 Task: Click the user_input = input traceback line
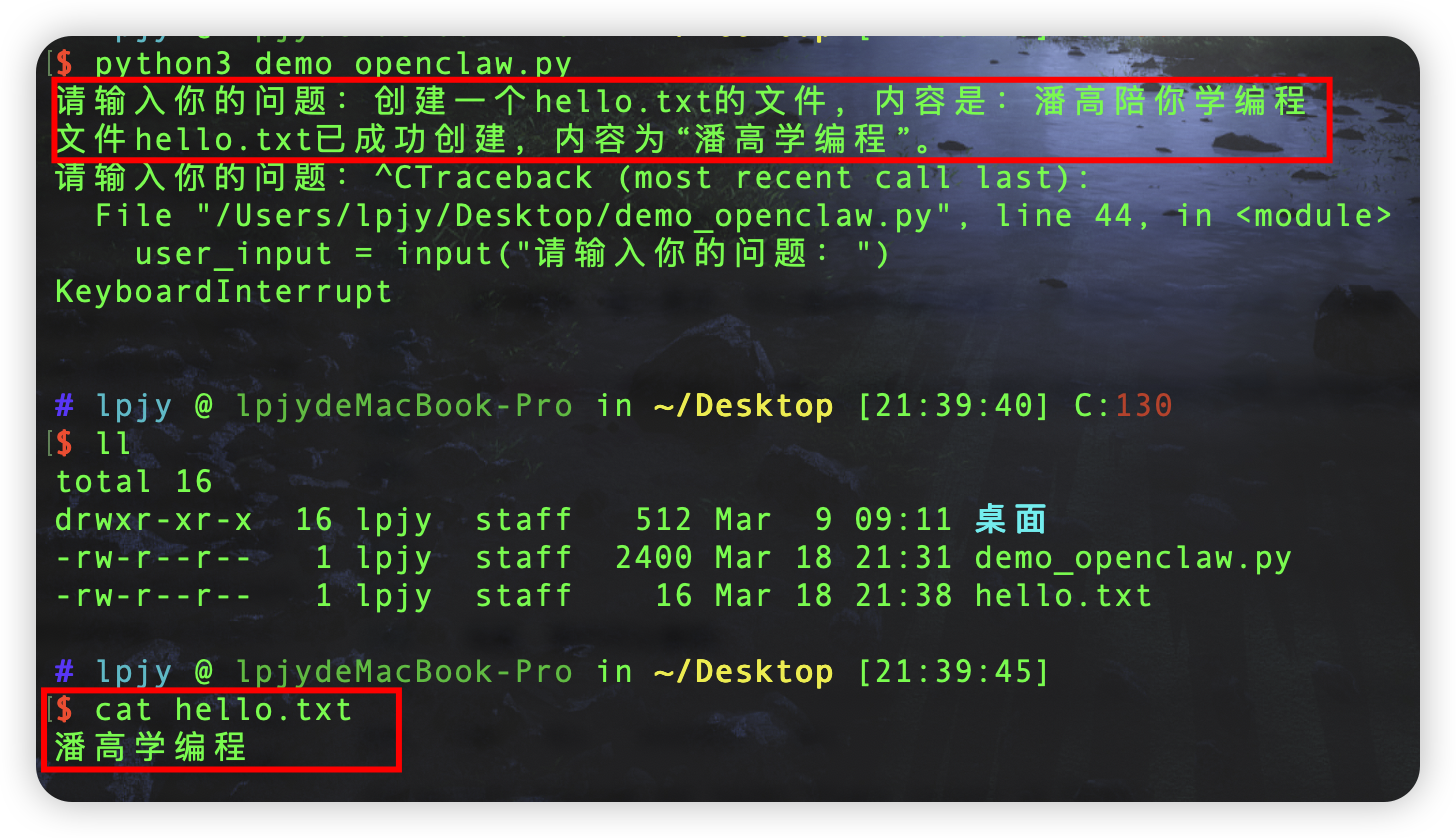(x=512, y=254)
